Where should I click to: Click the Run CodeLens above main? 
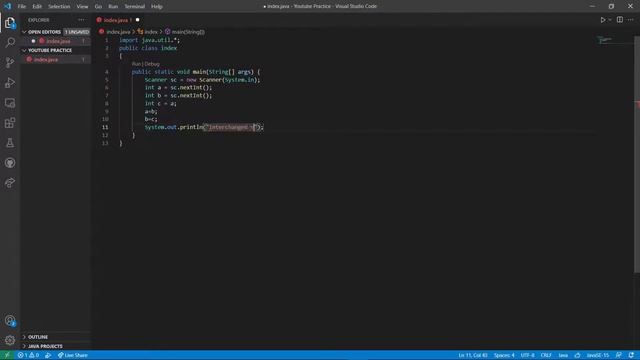[x=136, y=64]
